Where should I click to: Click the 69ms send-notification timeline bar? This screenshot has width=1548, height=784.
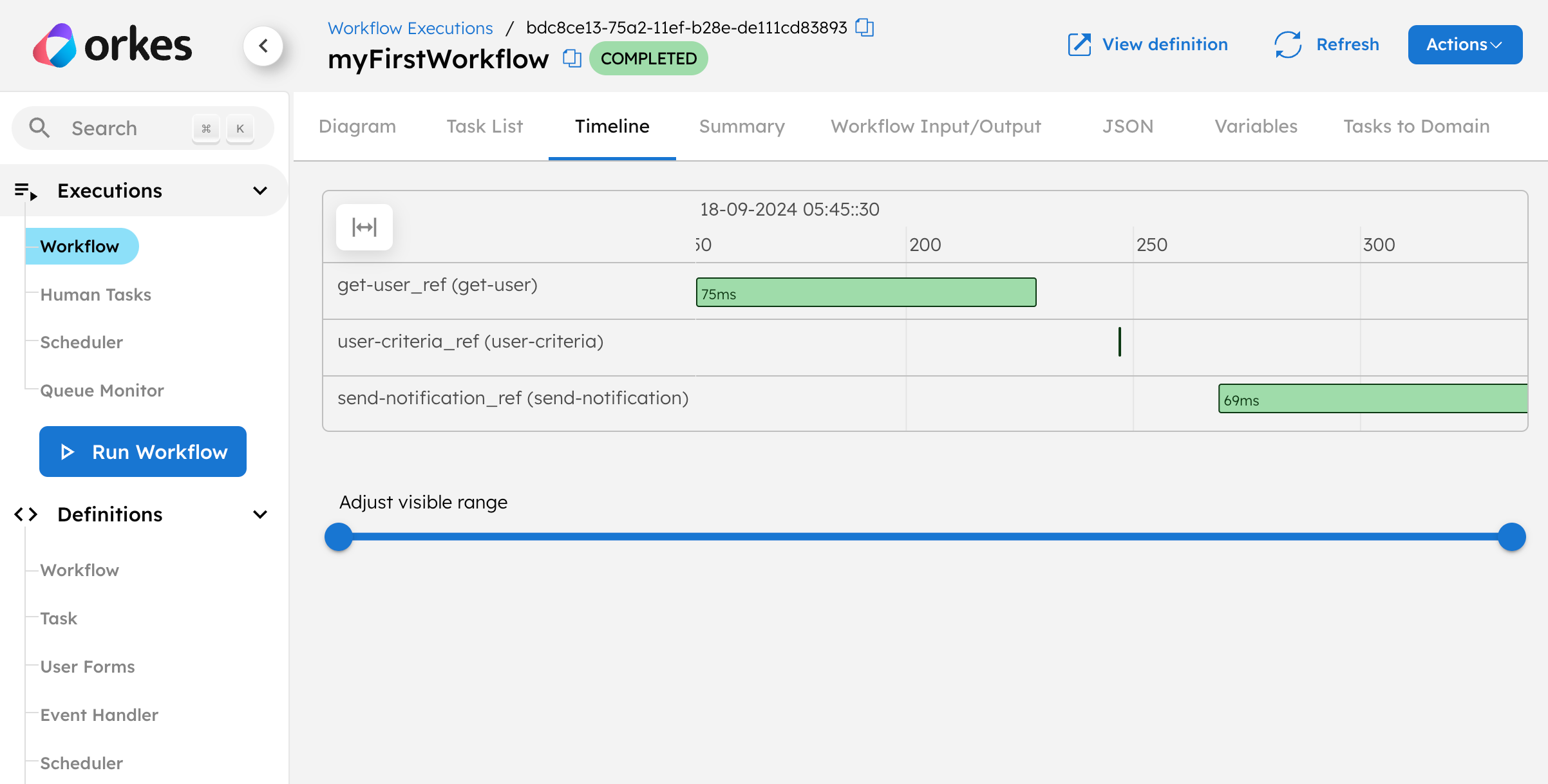pyautogui.click(x=1373, y=398)
